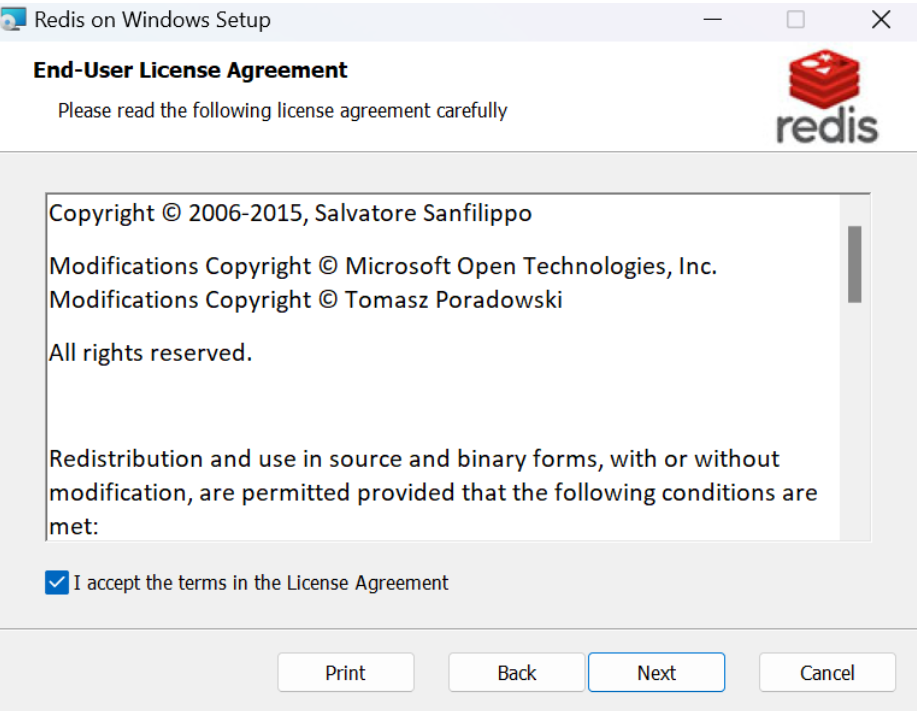Minimize the setup window
Screen dimensions: 917x711
pos(712,19)
